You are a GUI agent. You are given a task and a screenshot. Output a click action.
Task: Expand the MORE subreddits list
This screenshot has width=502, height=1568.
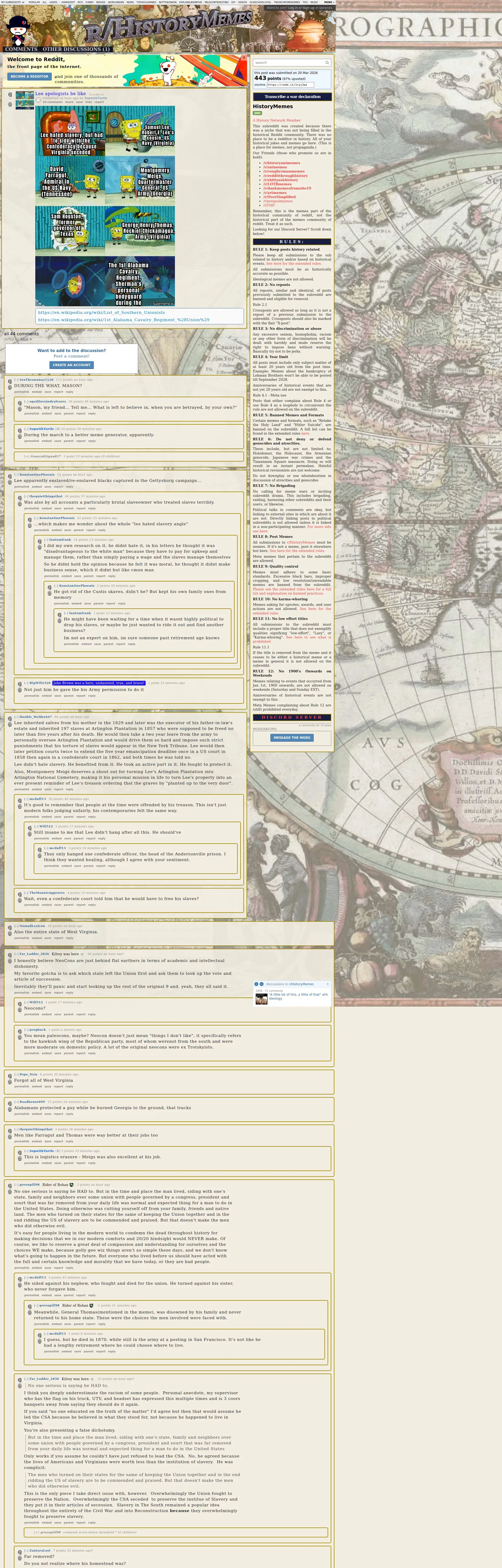pyautogui.click(x=329, y=2)
